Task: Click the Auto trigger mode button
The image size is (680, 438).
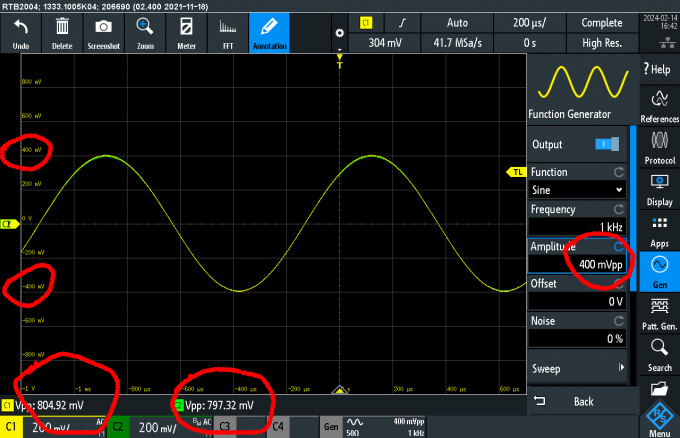Action: pyautogui.click(x=457, y=21)
